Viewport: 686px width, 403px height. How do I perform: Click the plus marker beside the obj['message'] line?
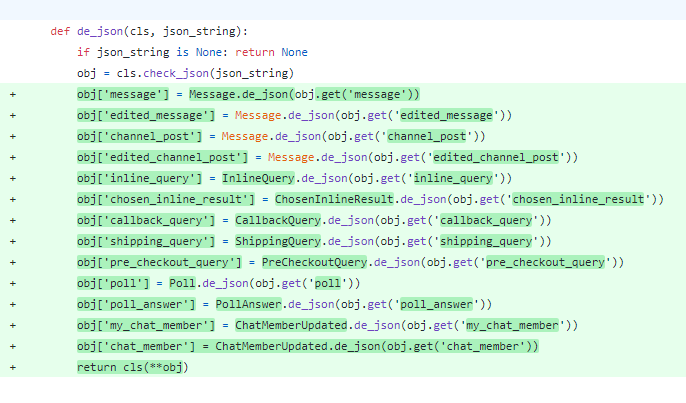click(x=13, y=94)
